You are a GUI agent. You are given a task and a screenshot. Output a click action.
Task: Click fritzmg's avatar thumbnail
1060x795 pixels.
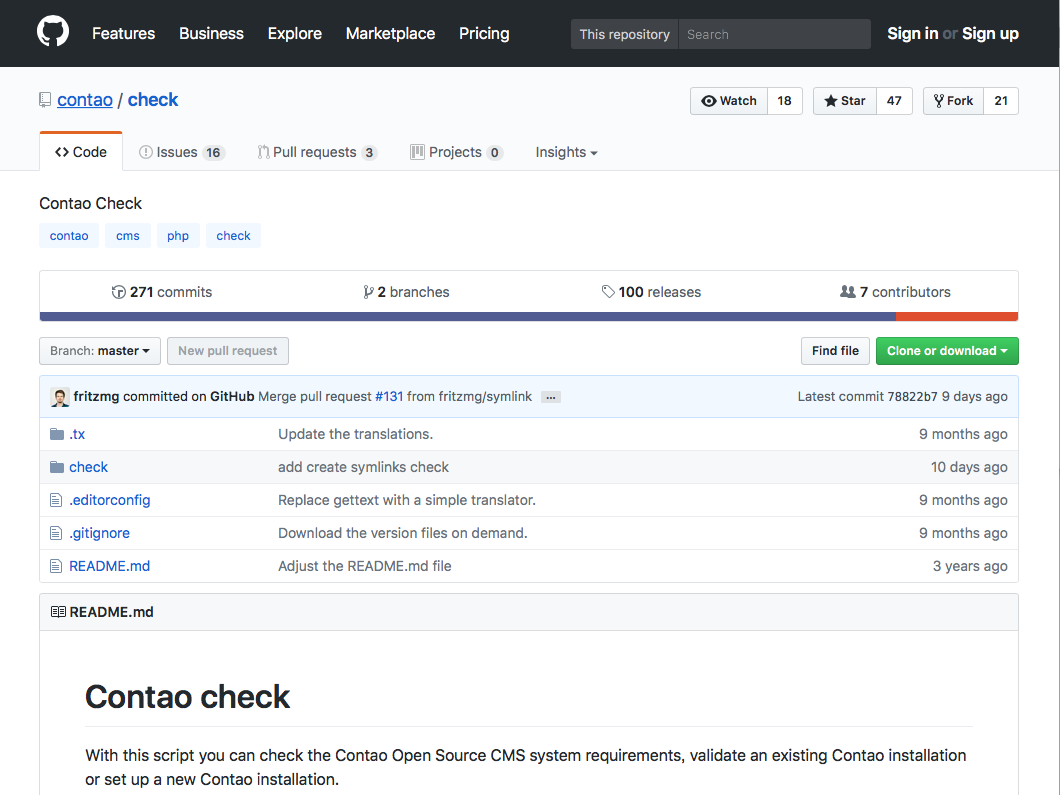coord(59,398)
